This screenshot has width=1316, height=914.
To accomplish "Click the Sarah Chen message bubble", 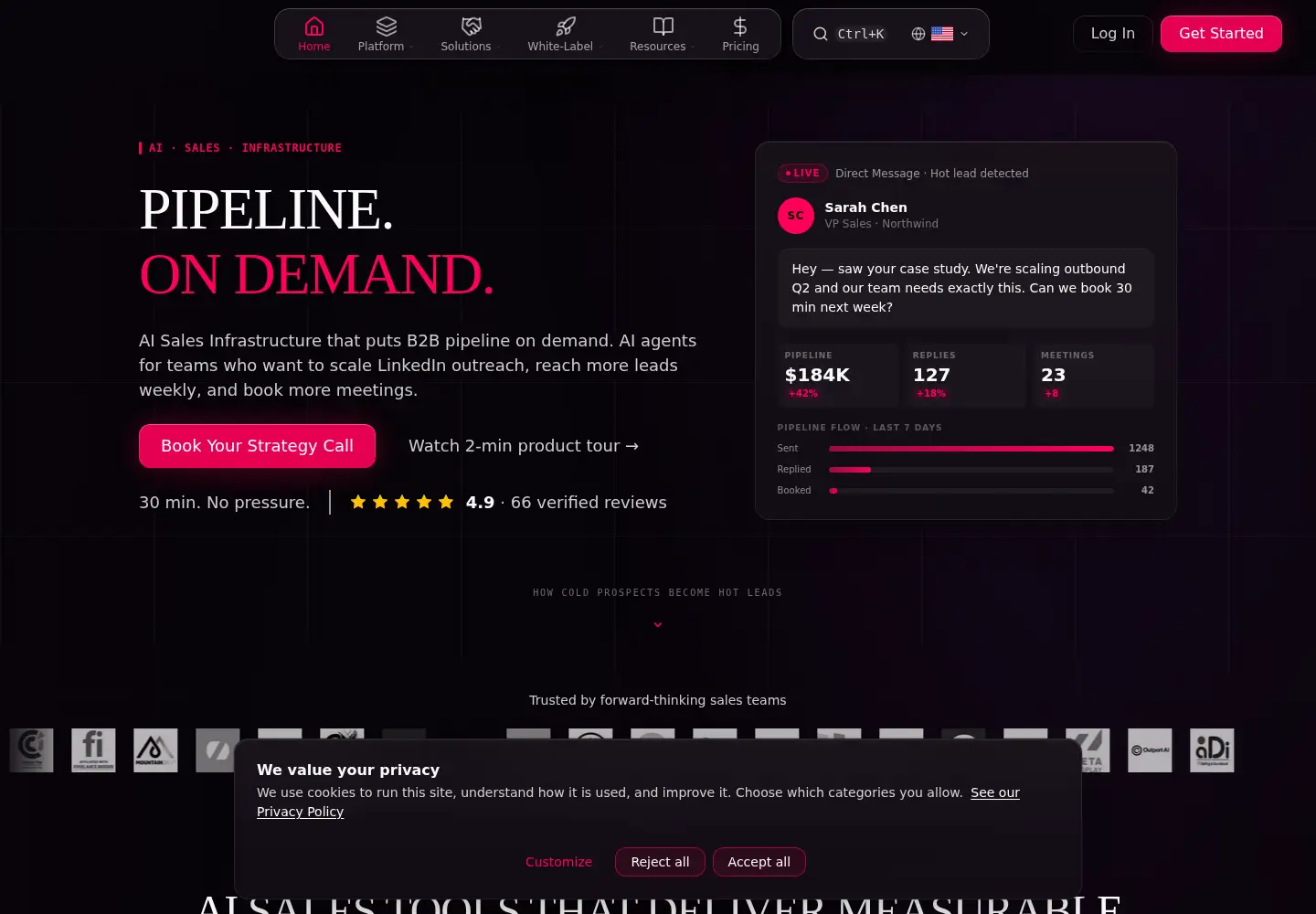I will [x=966, y=288].
